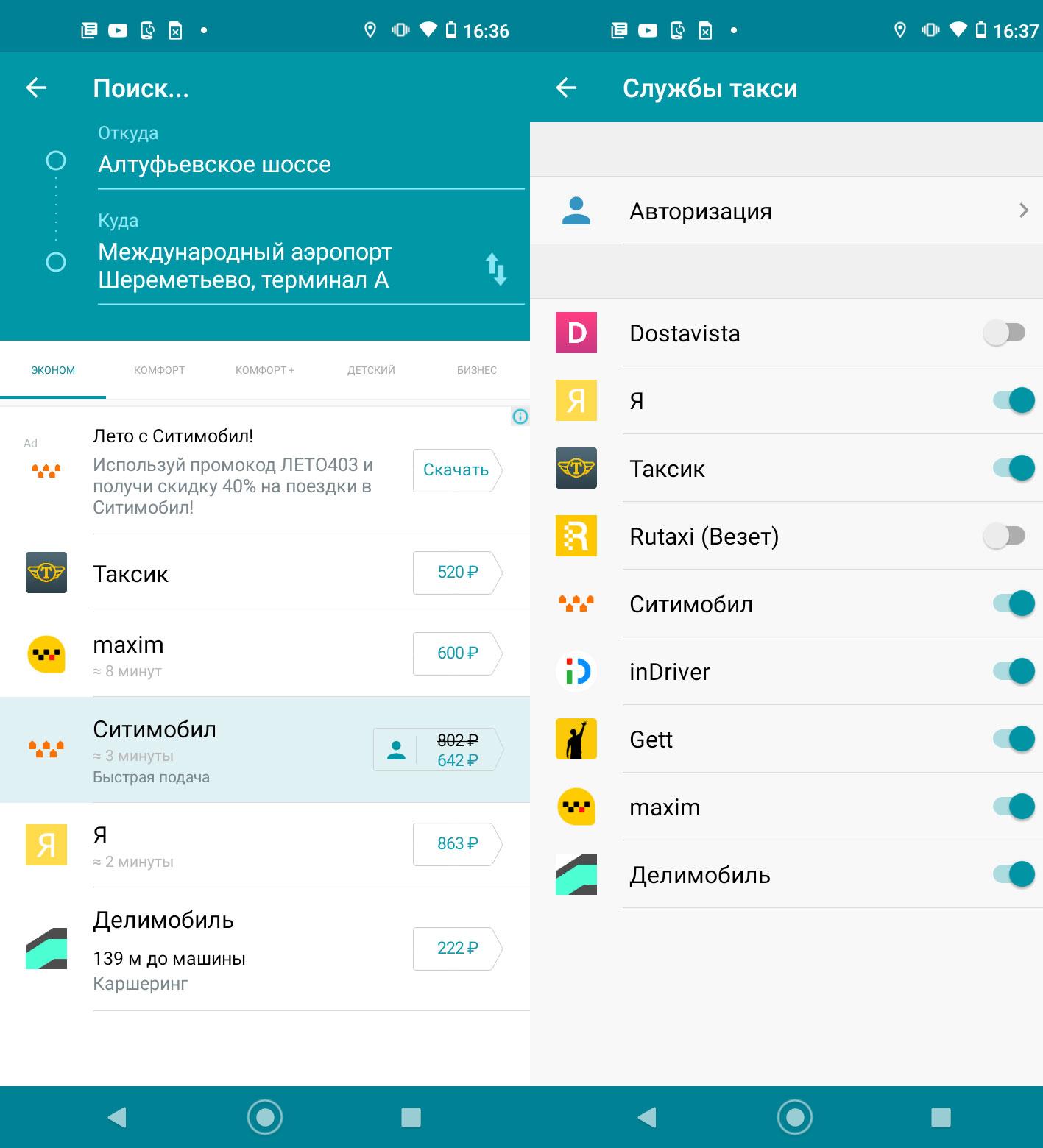Screen dimensions: 1043x1148
Task: Tap the Делимобиль logo in services list
Action: [576, 874]
